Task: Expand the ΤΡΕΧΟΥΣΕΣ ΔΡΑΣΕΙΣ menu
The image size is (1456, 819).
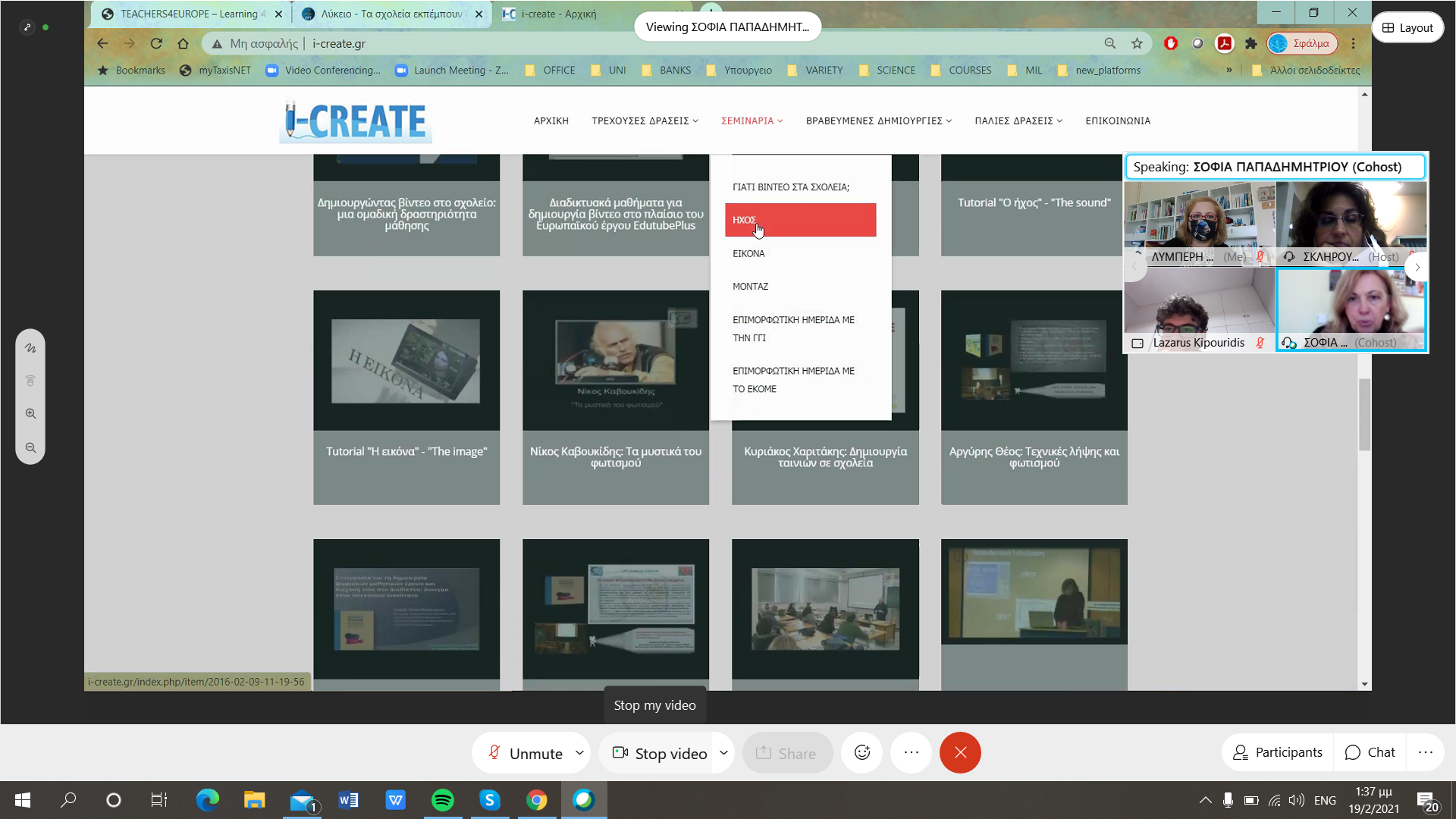Action: 645,121
